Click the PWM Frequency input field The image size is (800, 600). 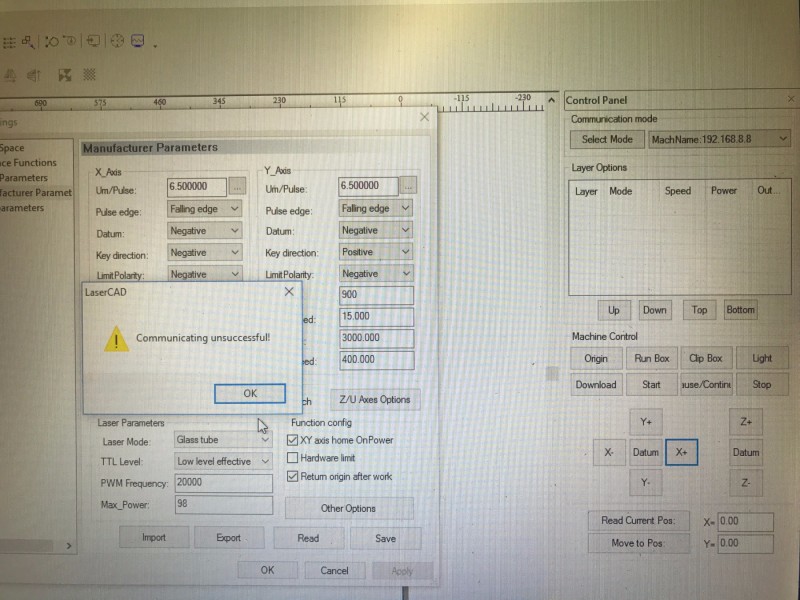click(x=223, y=483)
